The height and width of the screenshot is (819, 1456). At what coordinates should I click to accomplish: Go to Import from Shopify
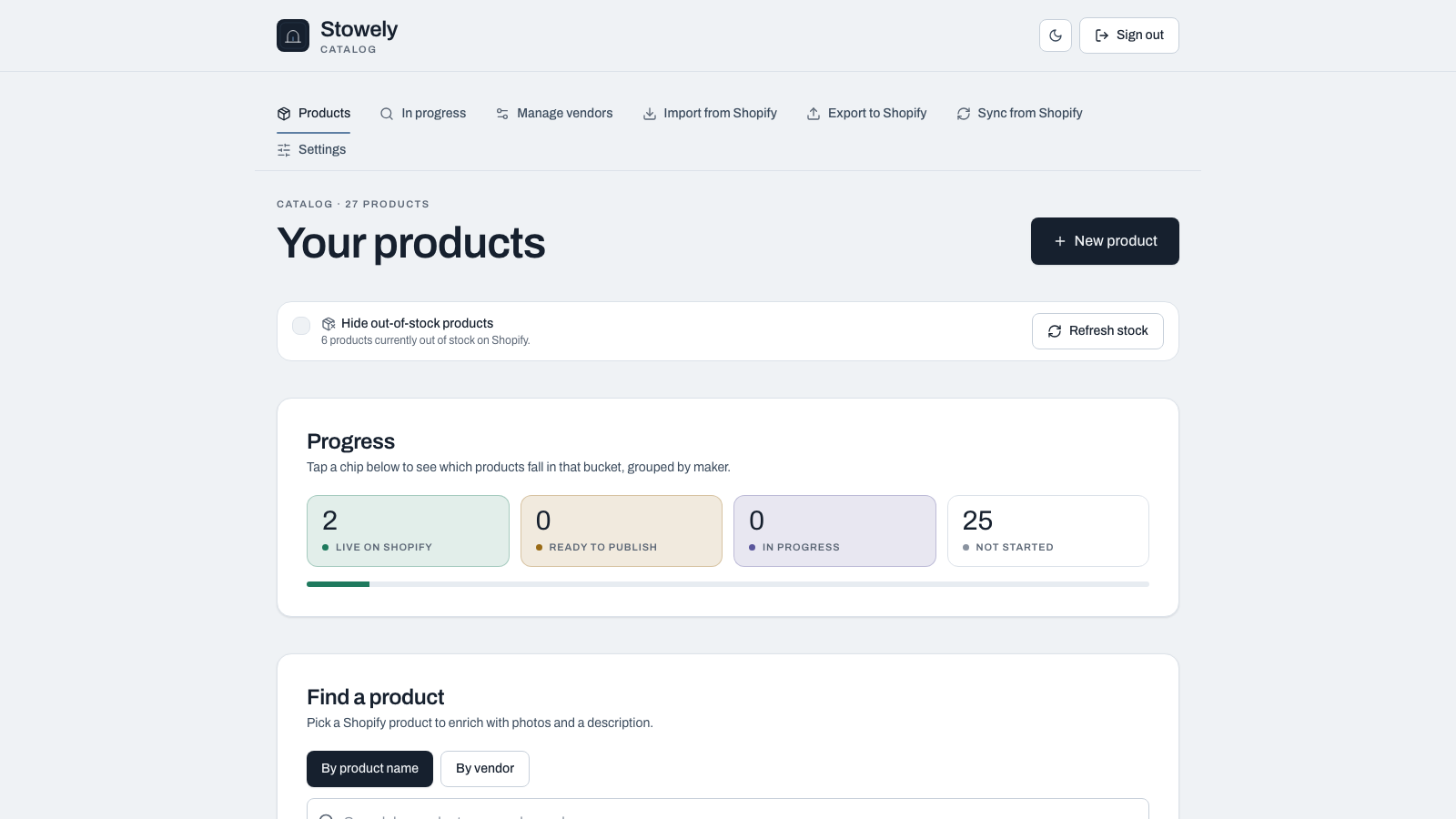point(710,114)
